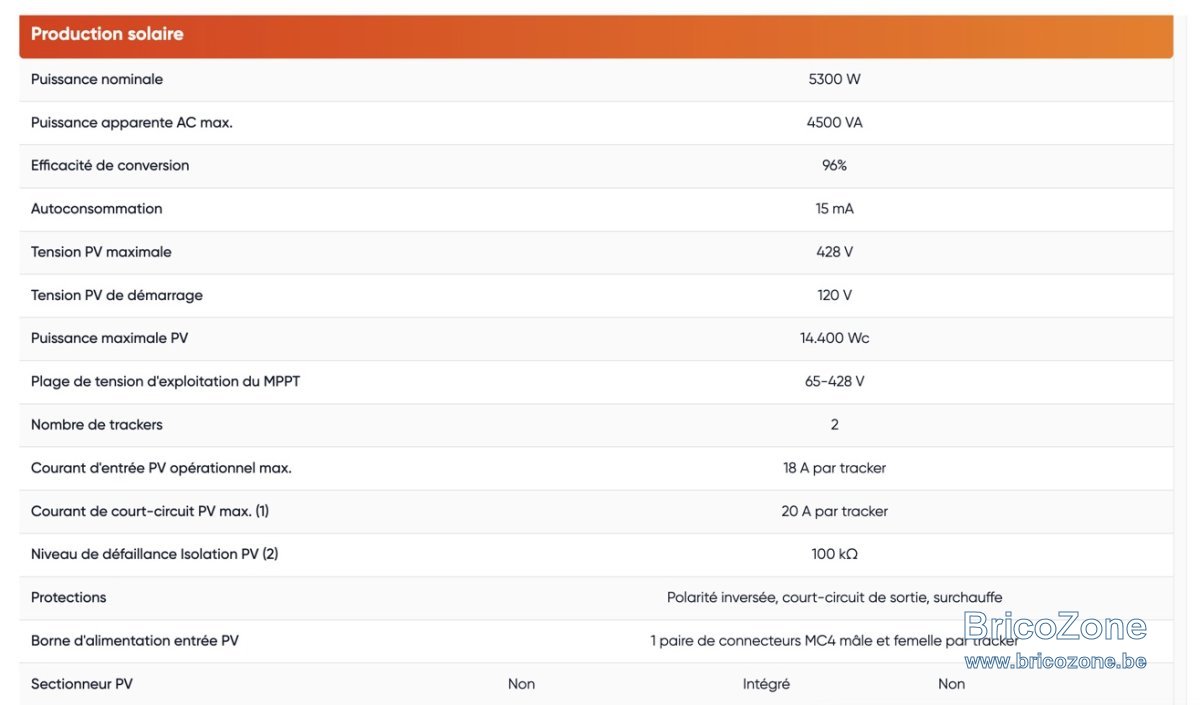Select the 14.400 Wc value
This screenshot has height=705, width=1200.
(x=834, y=338)
